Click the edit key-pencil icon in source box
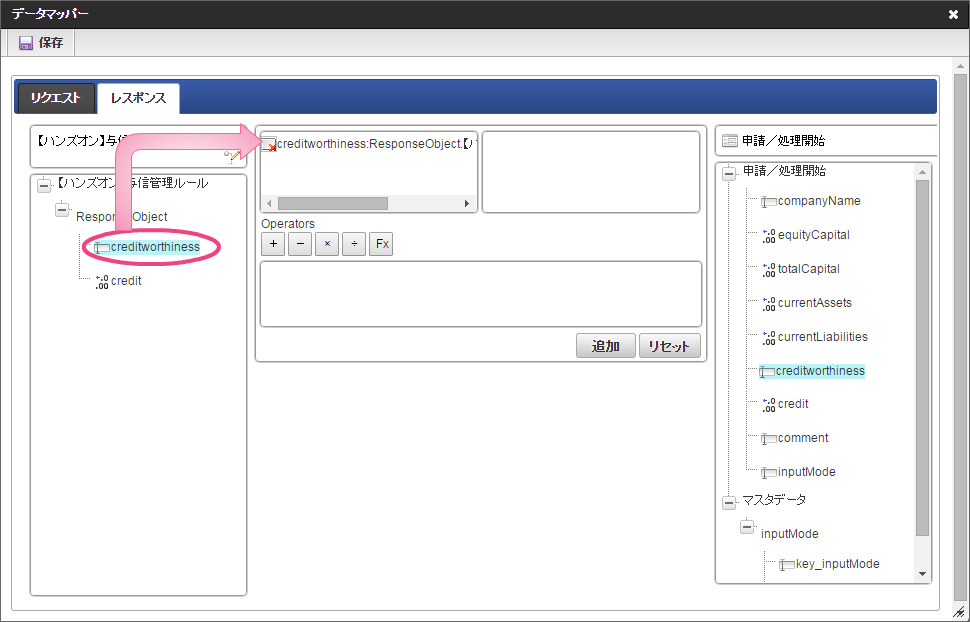This screenshot has width=970, height=622. click(x=233, y=156)
